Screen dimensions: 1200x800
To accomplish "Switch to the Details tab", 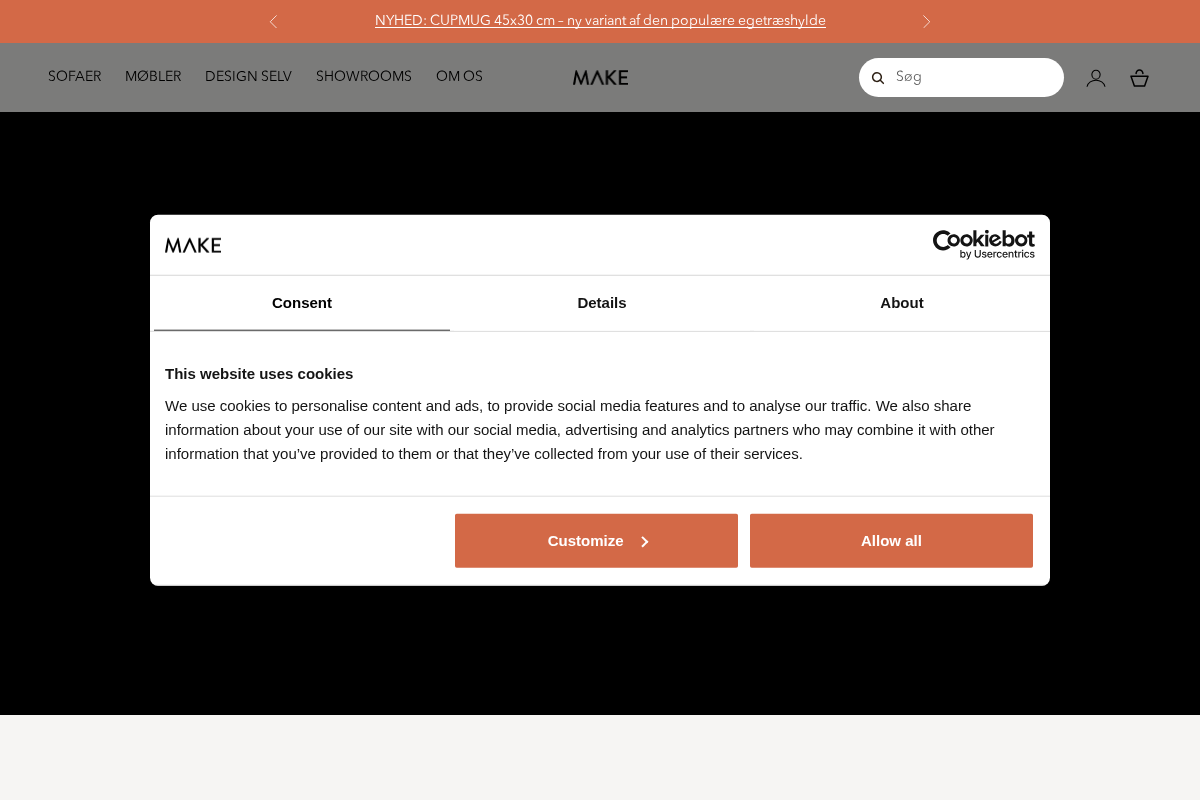I will [601, 303].
